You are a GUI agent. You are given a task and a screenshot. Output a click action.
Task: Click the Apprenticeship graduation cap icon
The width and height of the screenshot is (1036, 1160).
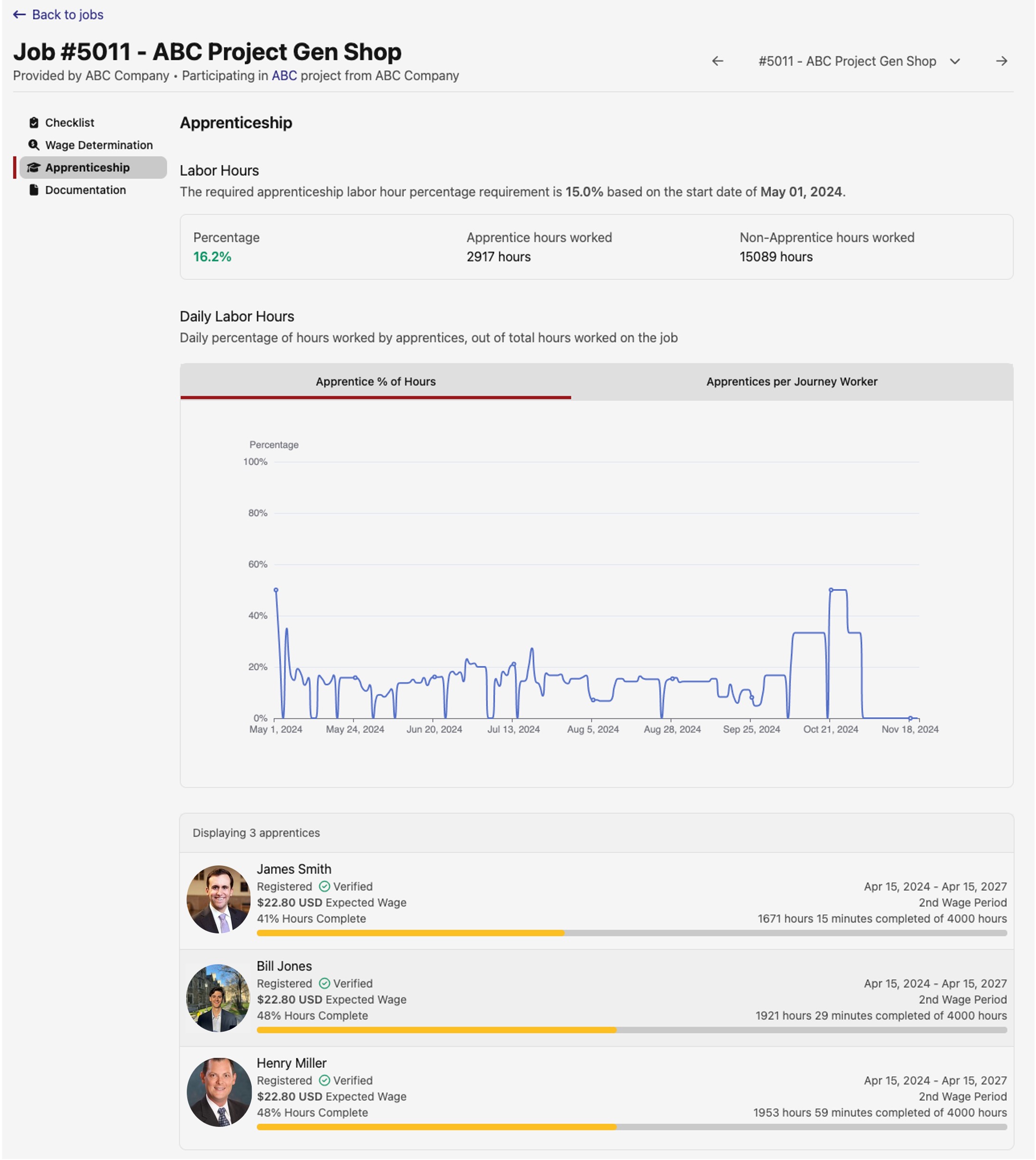(34, 167)
